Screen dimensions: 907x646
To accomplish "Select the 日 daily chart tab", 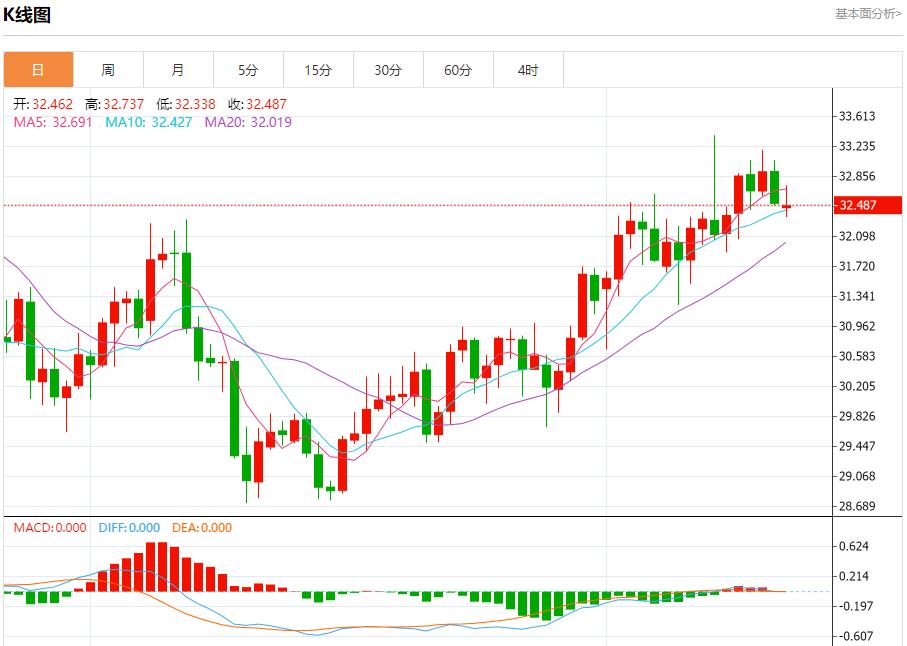I will (x=38, y=70).
